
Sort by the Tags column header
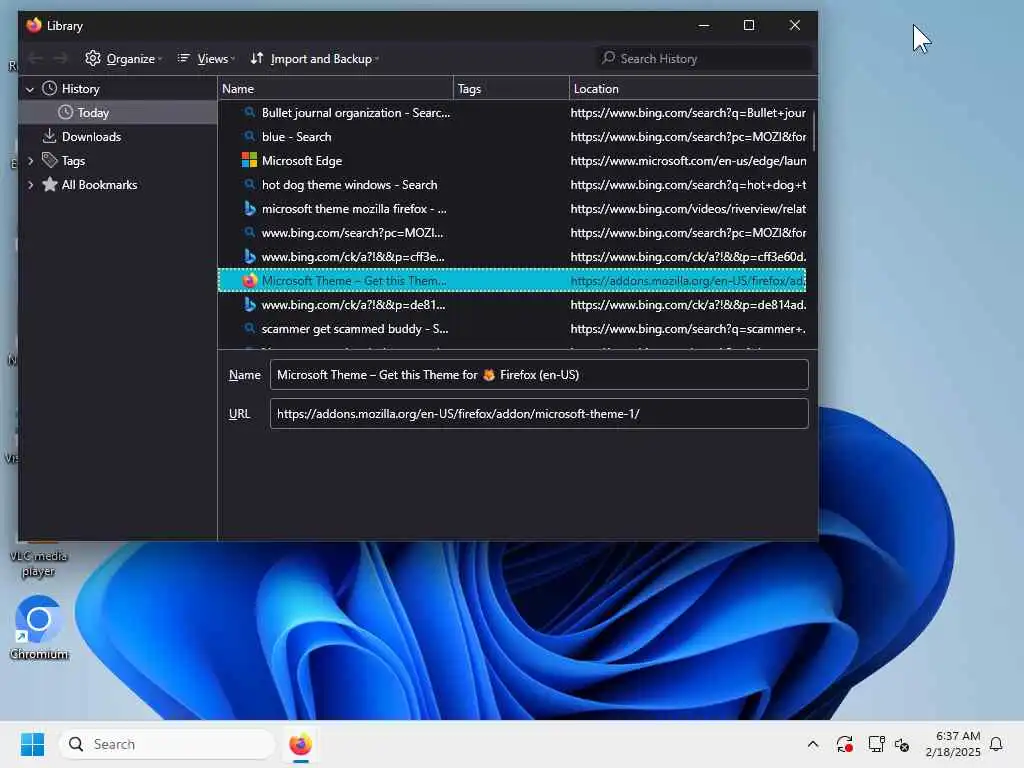click(x=511, y=89)
